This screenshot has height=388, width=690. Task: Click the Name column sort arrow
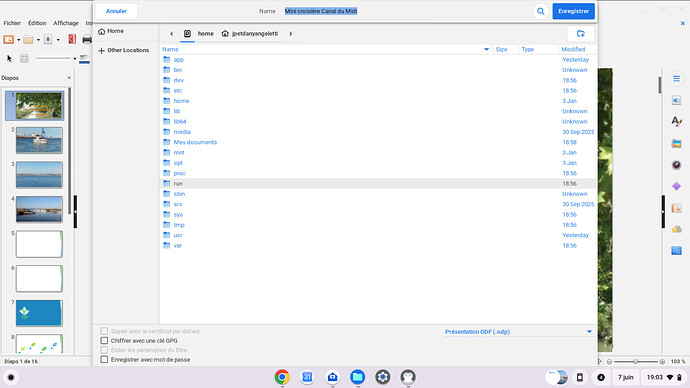tap(486, 49)
